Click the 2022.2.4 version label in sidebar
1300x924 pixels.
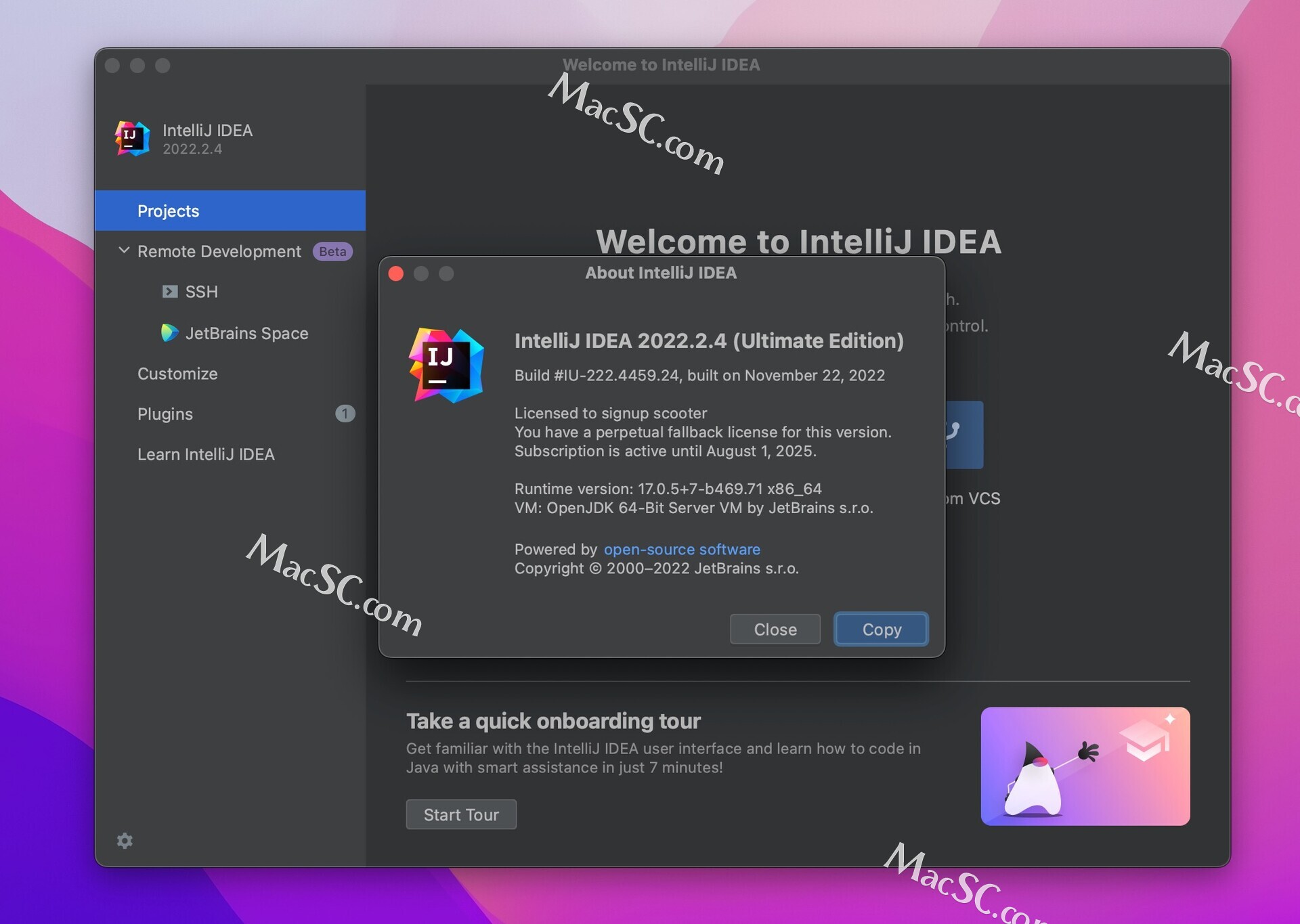(192, 149)
